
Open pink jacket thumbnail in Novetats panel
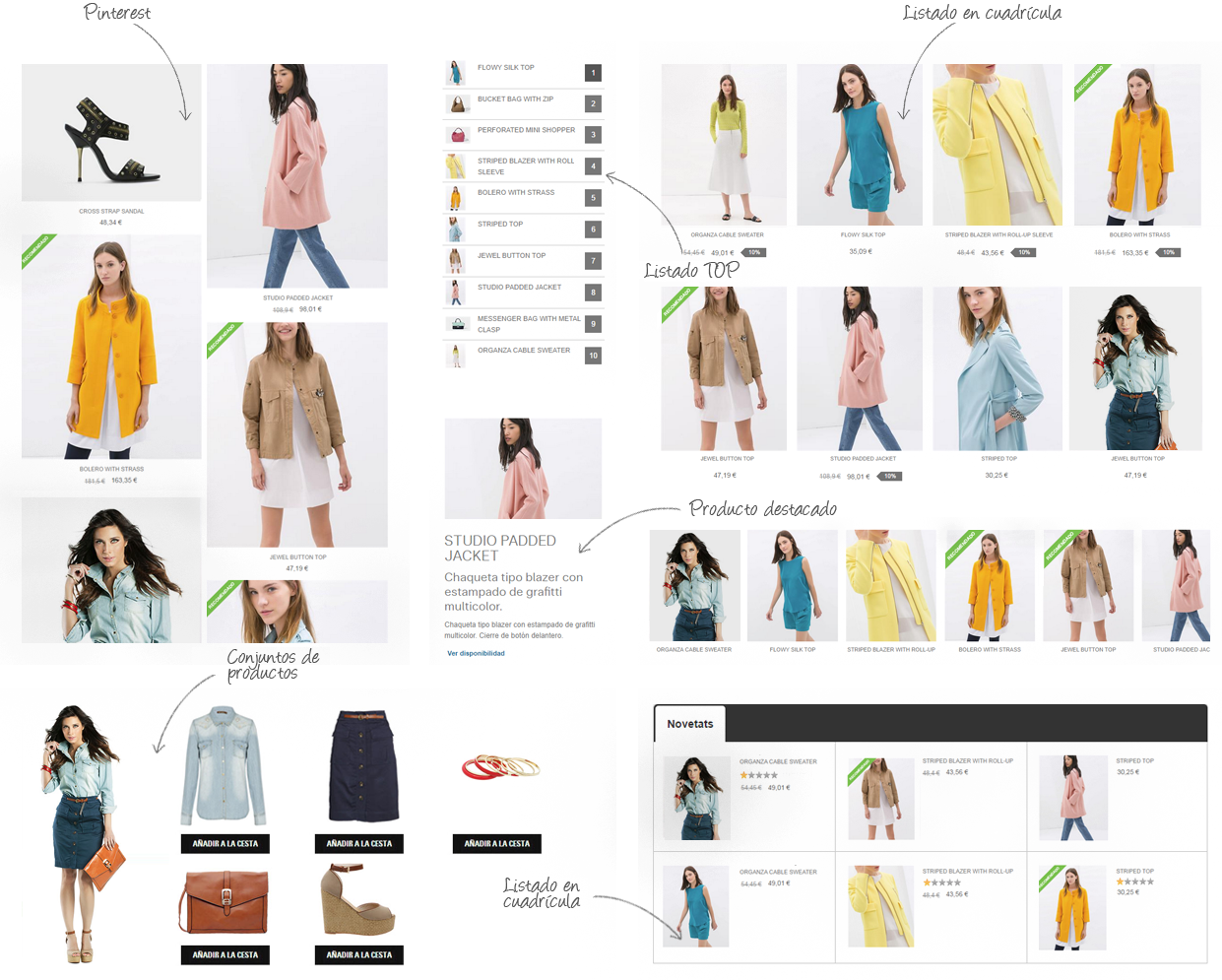click(1072, 798)
